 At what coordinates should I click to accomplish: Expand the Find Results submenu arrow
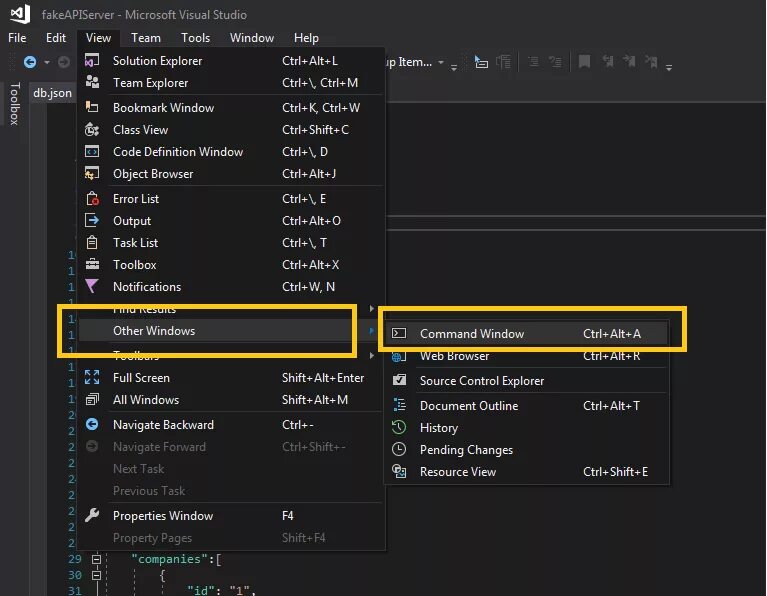click(x=371, y=309)
